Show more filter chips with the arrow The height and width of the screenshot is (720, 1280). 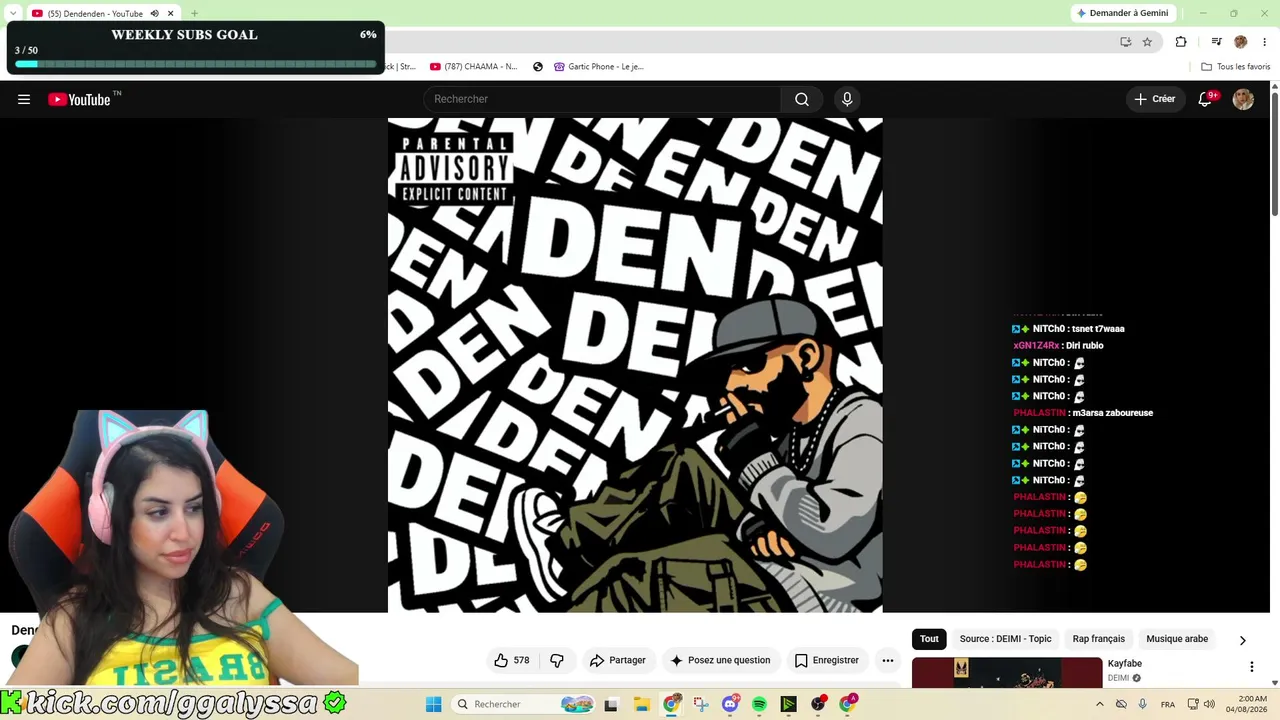(1243, 640)
